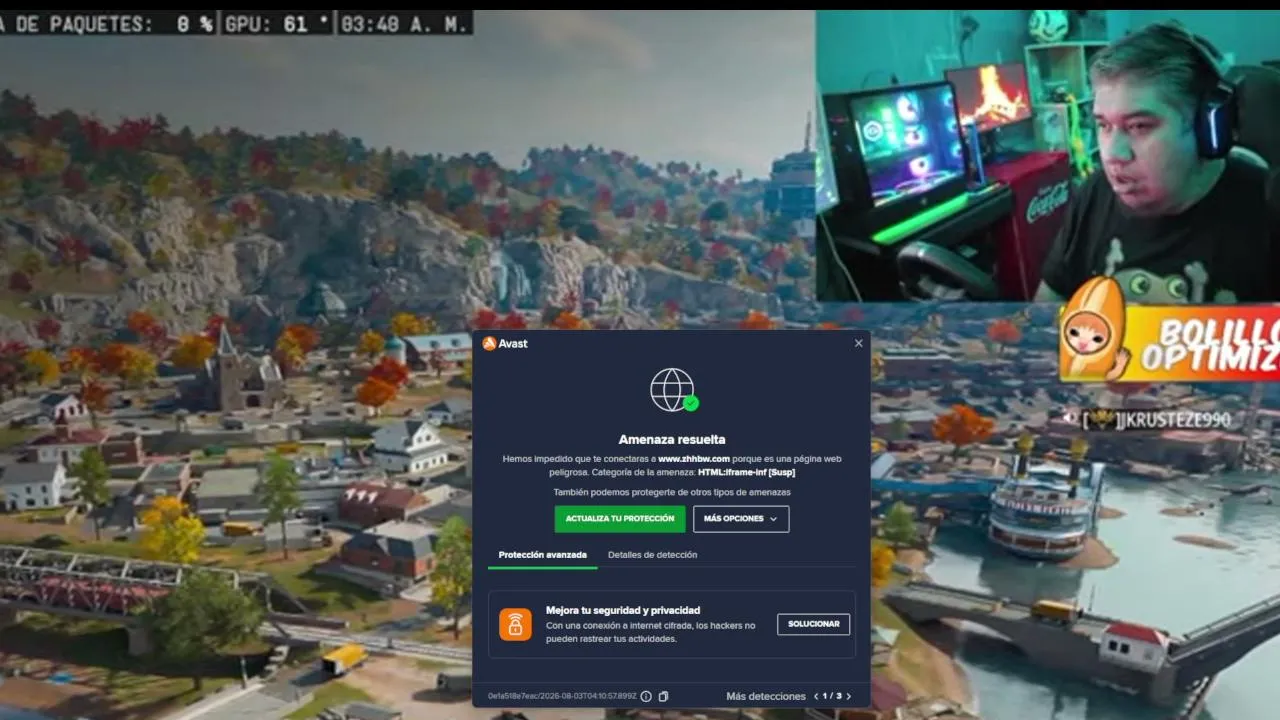Click 'También podemos protegerte de otros tipos' text
Image resolution: width=1280 pixels, height=720 pixels.
click(x=672, y=492)
